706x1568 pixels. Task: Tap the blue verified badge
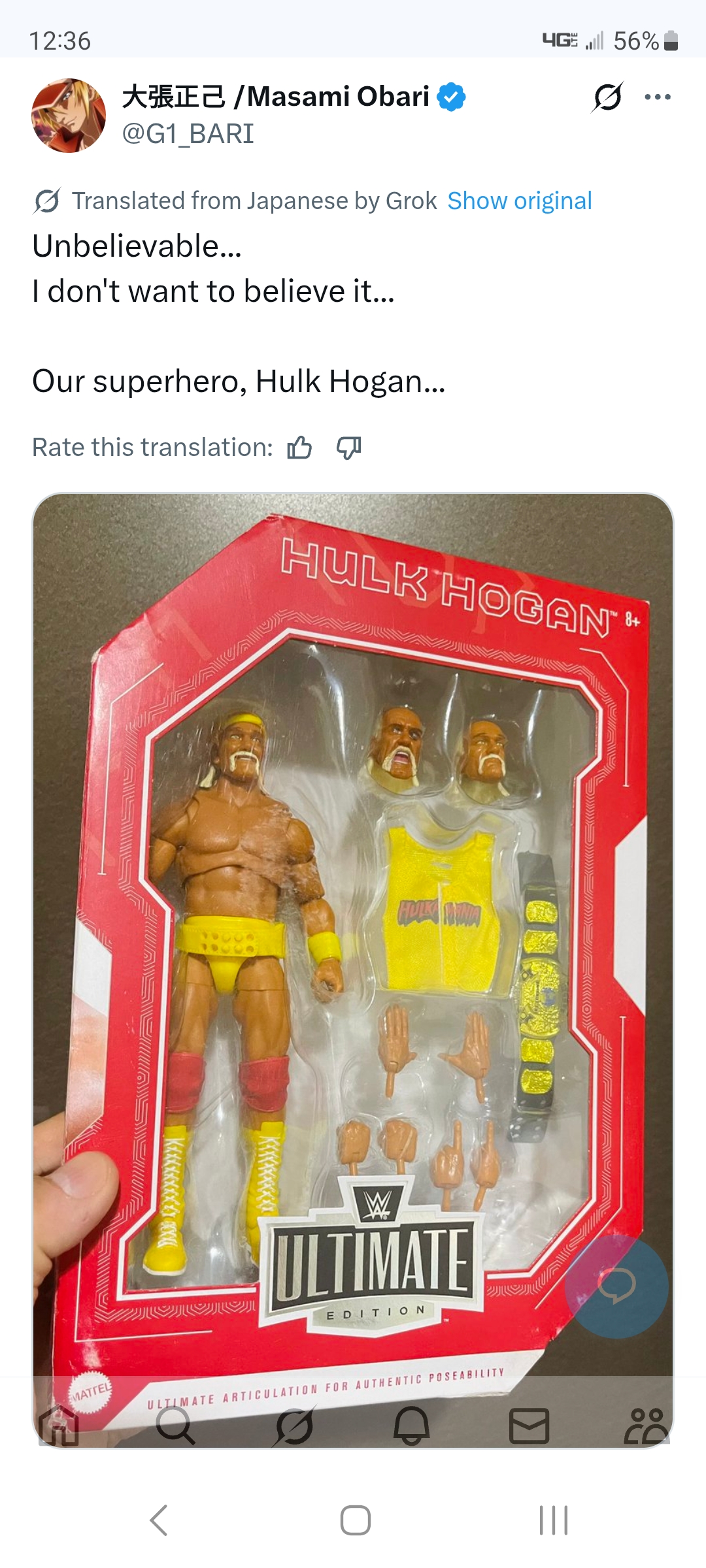coord(451,97)
